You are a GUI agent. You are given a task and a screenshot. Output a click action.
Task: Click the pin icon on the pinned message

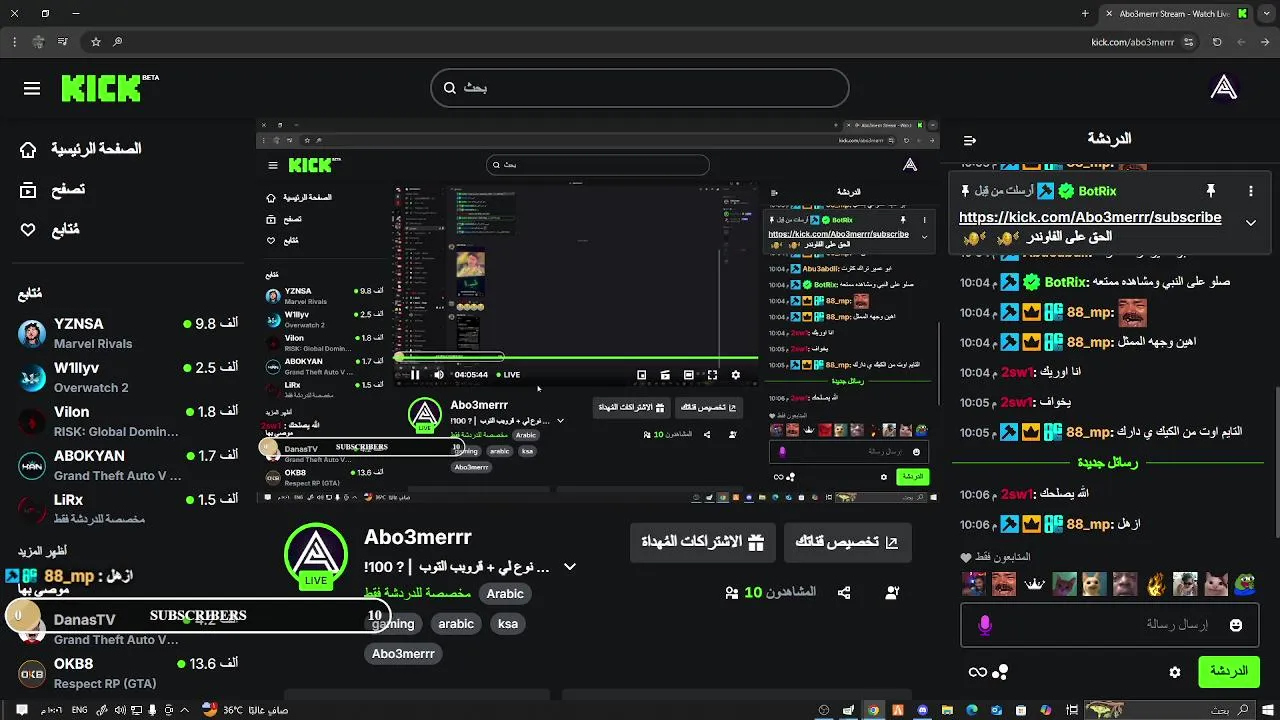coord(1210,190)
